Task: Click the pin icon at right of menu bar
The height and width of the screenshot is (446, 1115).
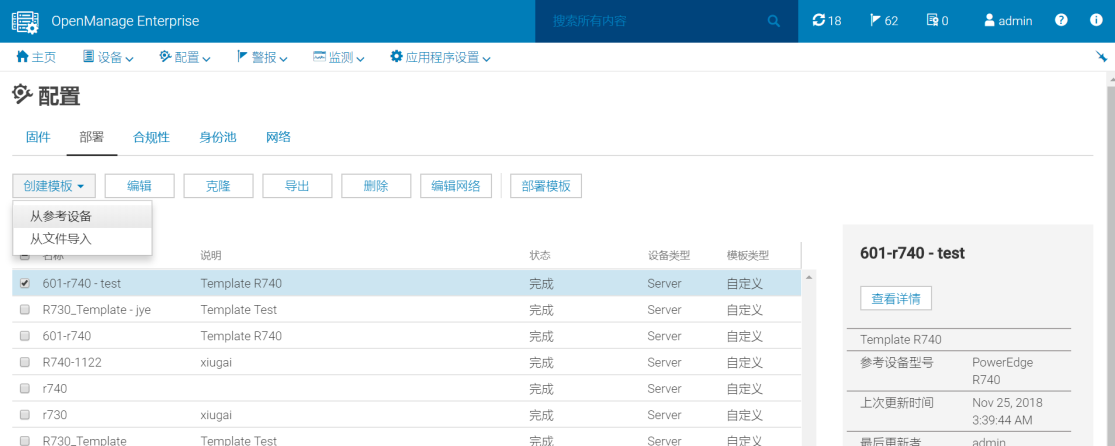Action: click(1101, 58)
